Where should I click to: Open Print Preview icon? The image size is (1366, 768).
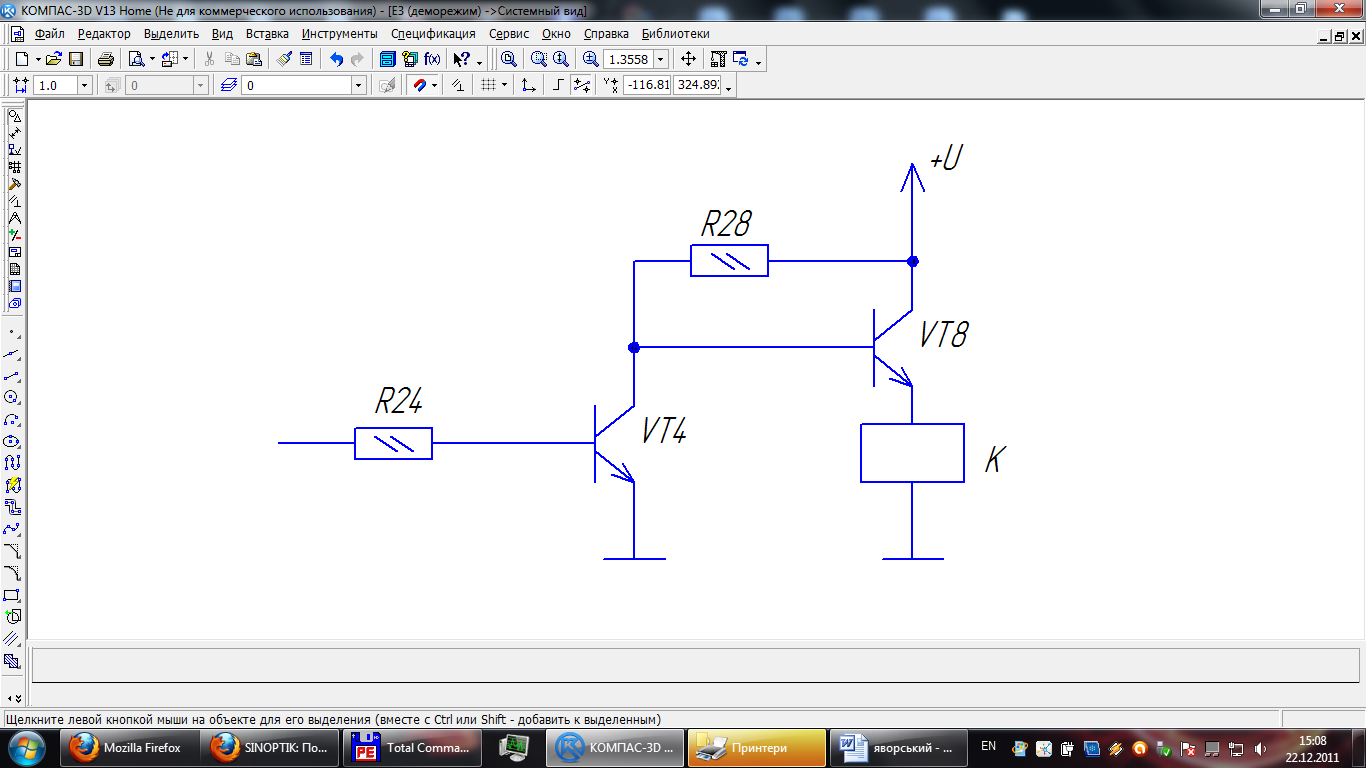[135, 59]
